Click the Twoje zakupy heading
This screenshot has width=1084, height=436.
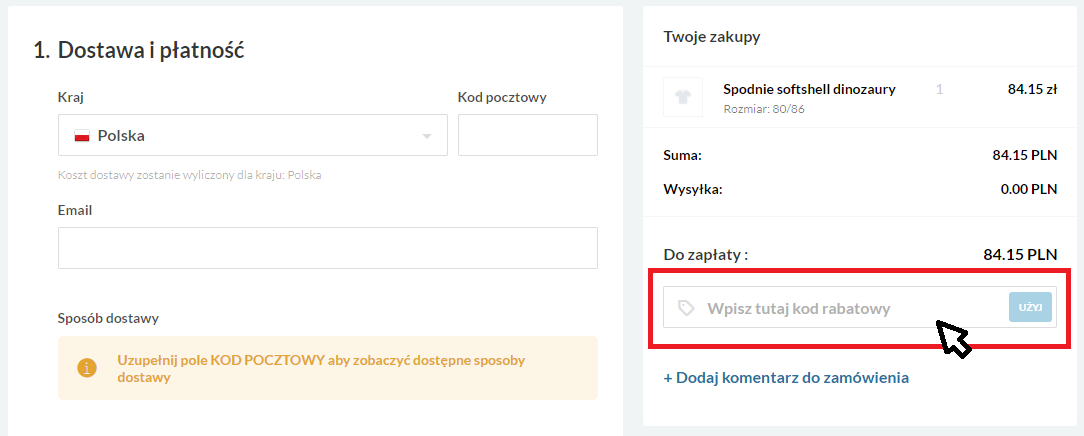712,37
